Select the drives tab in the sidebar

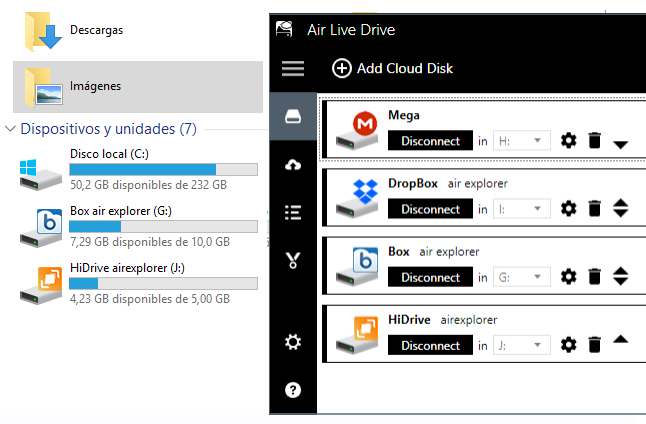coord(293,116)
